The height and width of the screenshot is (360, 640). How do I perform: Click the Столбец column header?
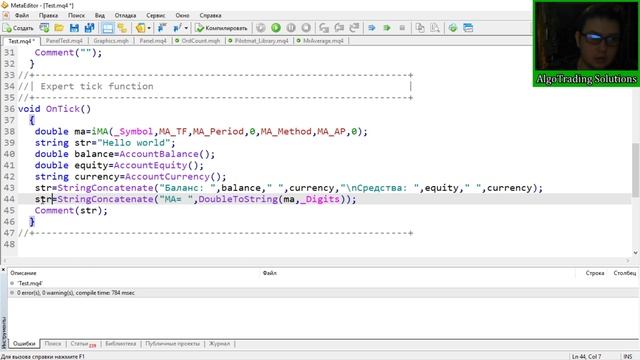click(x=624, y=273)
